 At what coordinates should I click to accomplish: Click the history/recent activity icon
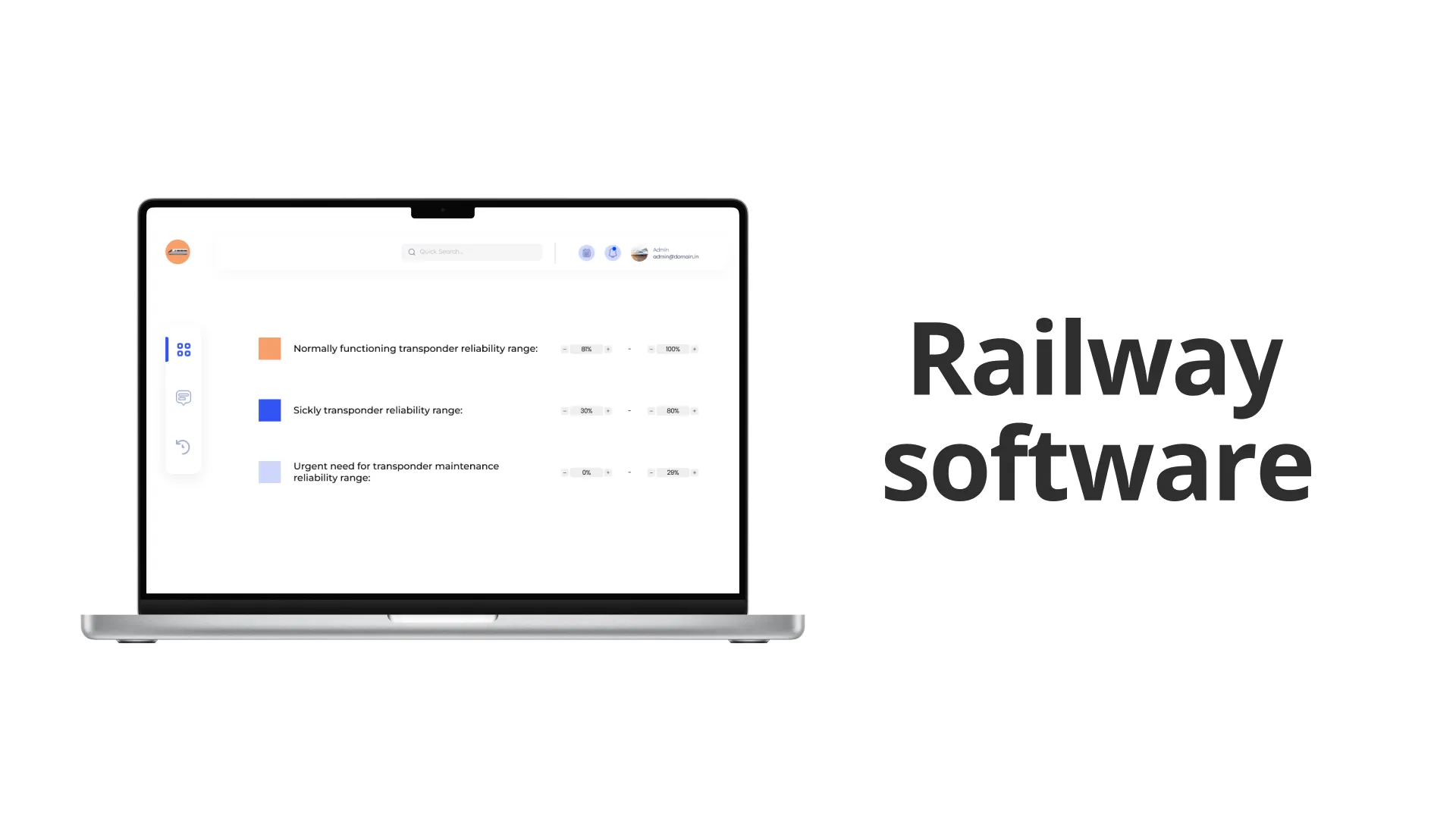click(x=183, y=447)
